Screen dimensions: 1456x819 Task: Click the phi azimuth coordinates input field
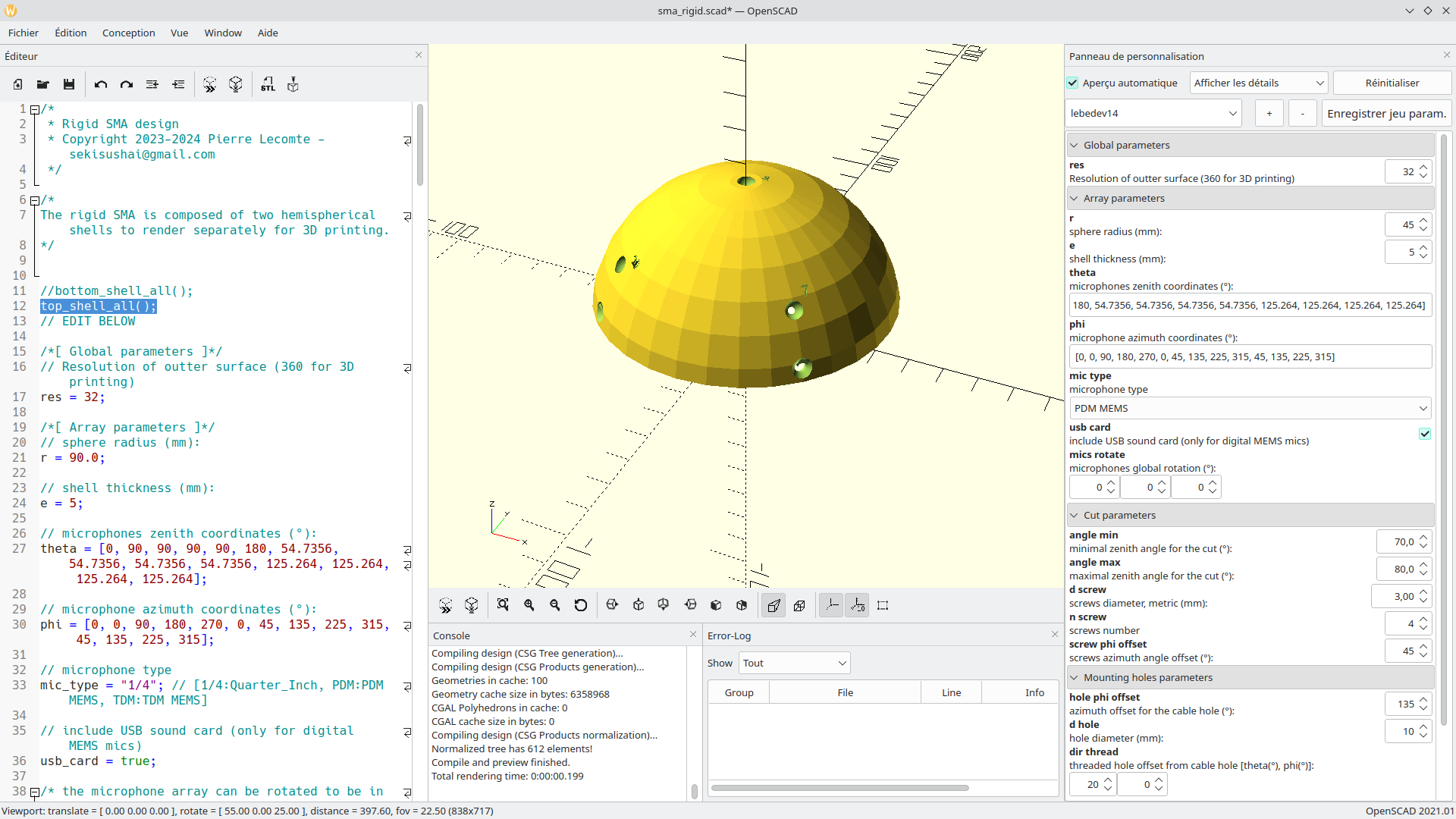1250,356
